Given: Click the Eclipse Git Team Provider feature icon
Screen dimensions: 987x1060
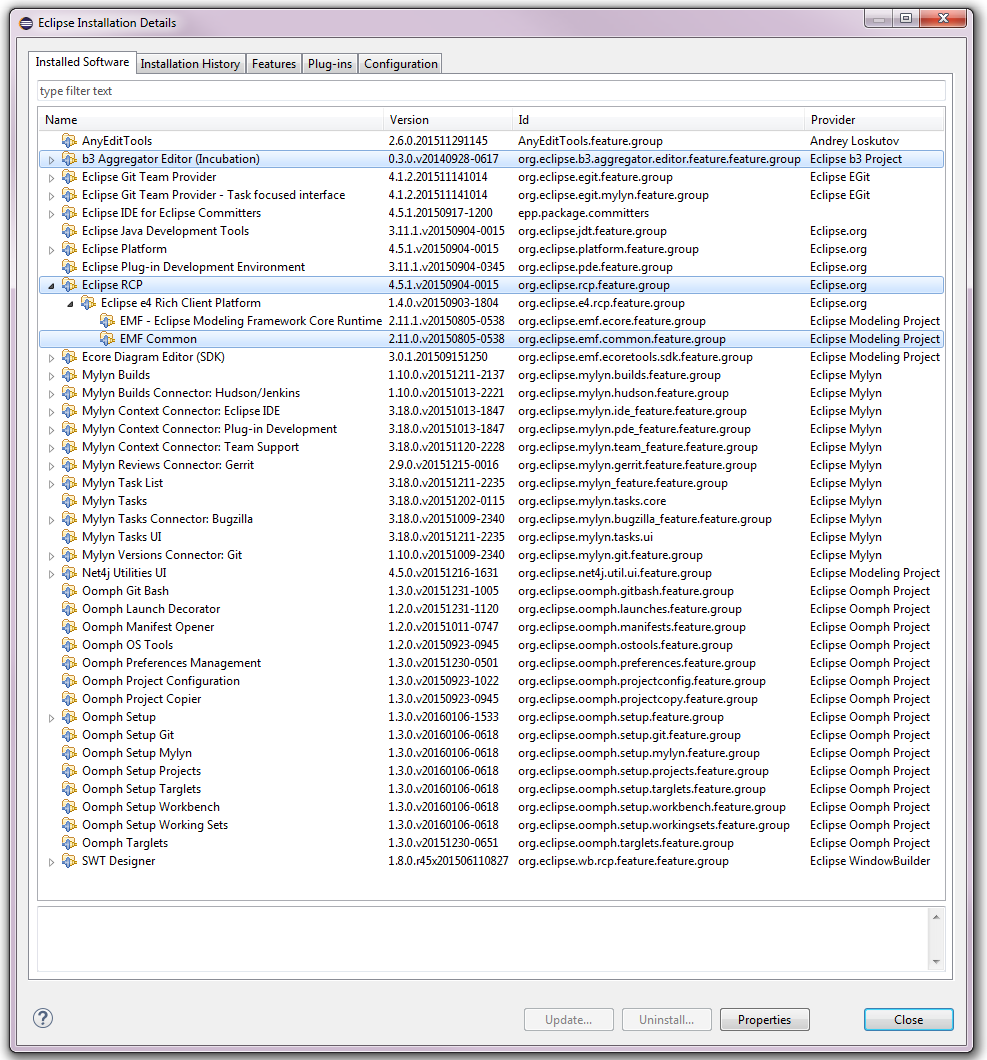Looking at the screenshot, I should tap(69, 176).
